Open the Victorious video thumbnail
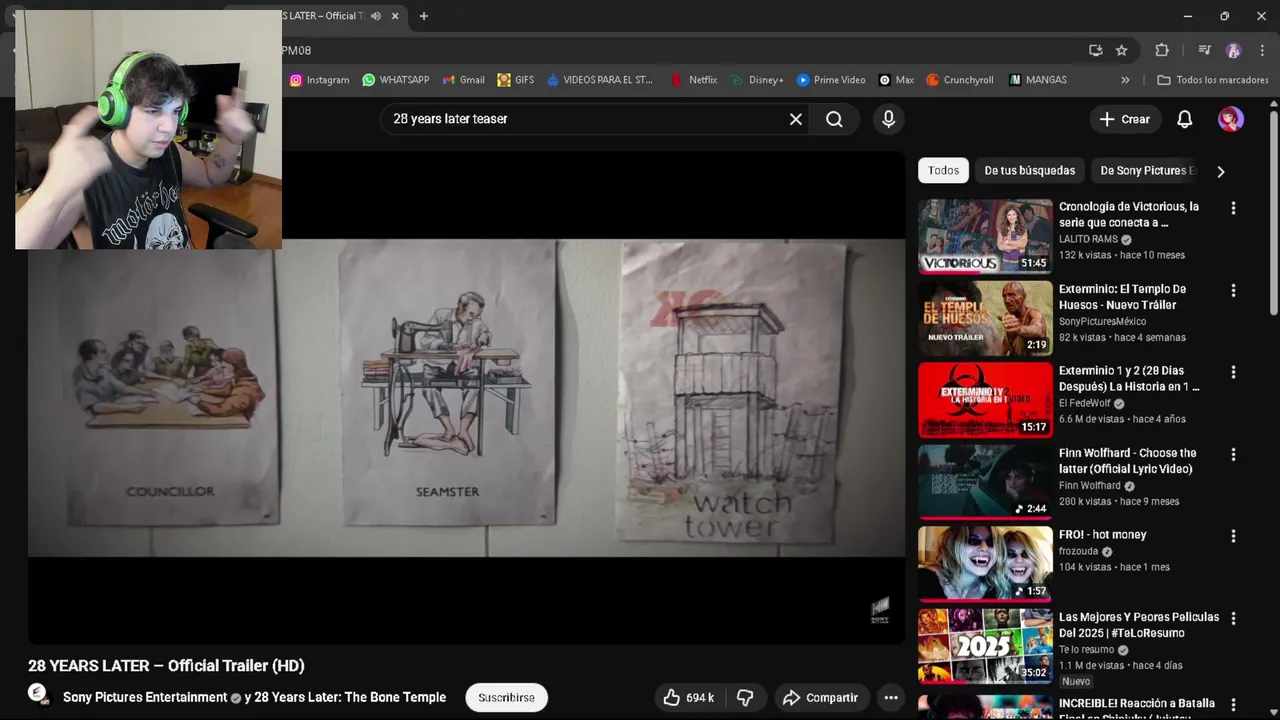Viewport: 1280px width, 720px height. click(x=985, y=236)
